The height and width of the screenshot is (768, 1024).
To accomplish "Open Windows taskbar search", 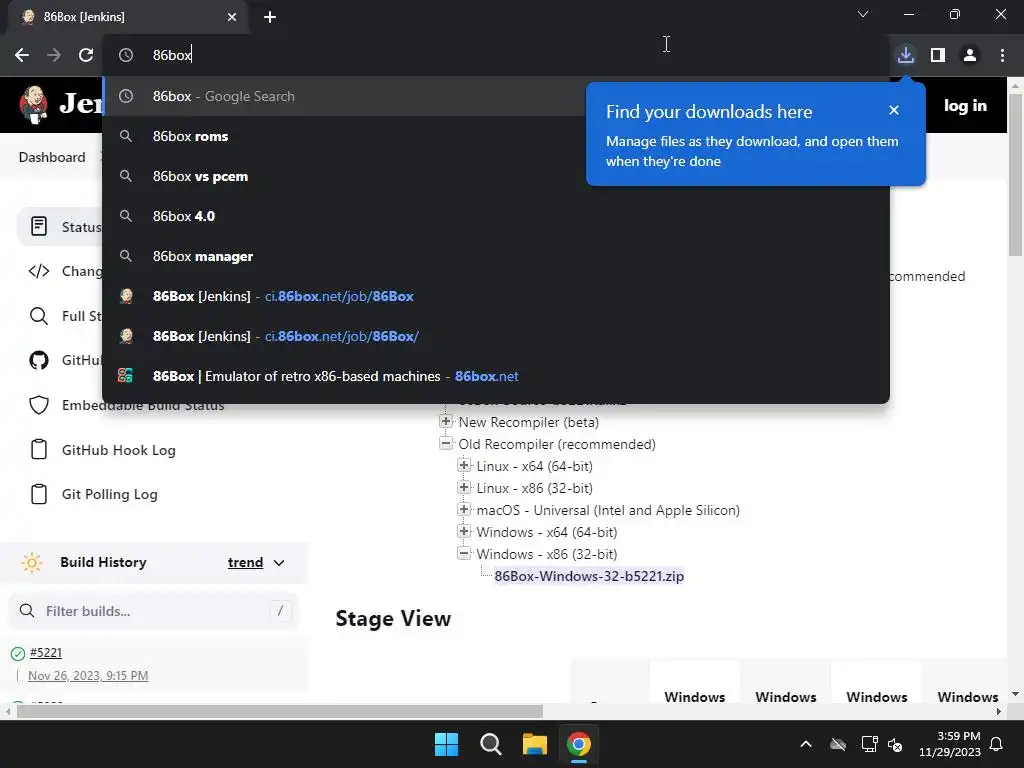I will [490, 744].
